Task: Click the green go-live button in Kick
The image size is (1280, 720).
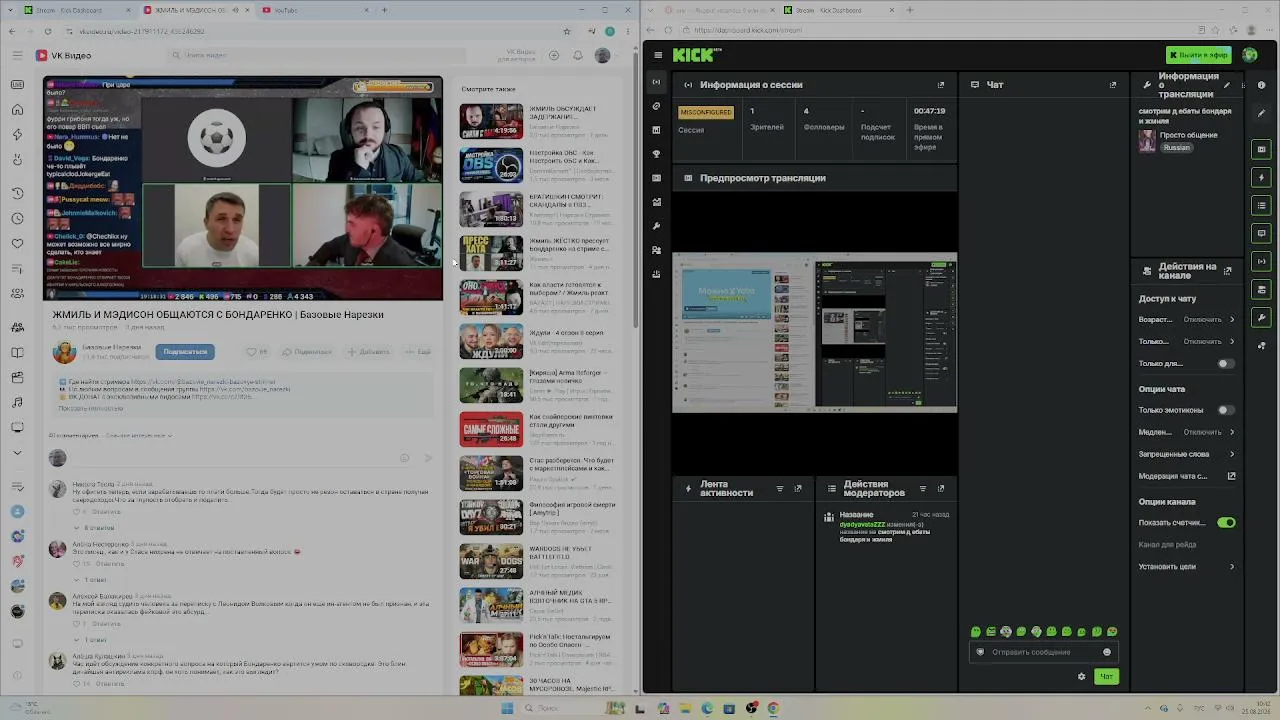Action: [1198, 55]
